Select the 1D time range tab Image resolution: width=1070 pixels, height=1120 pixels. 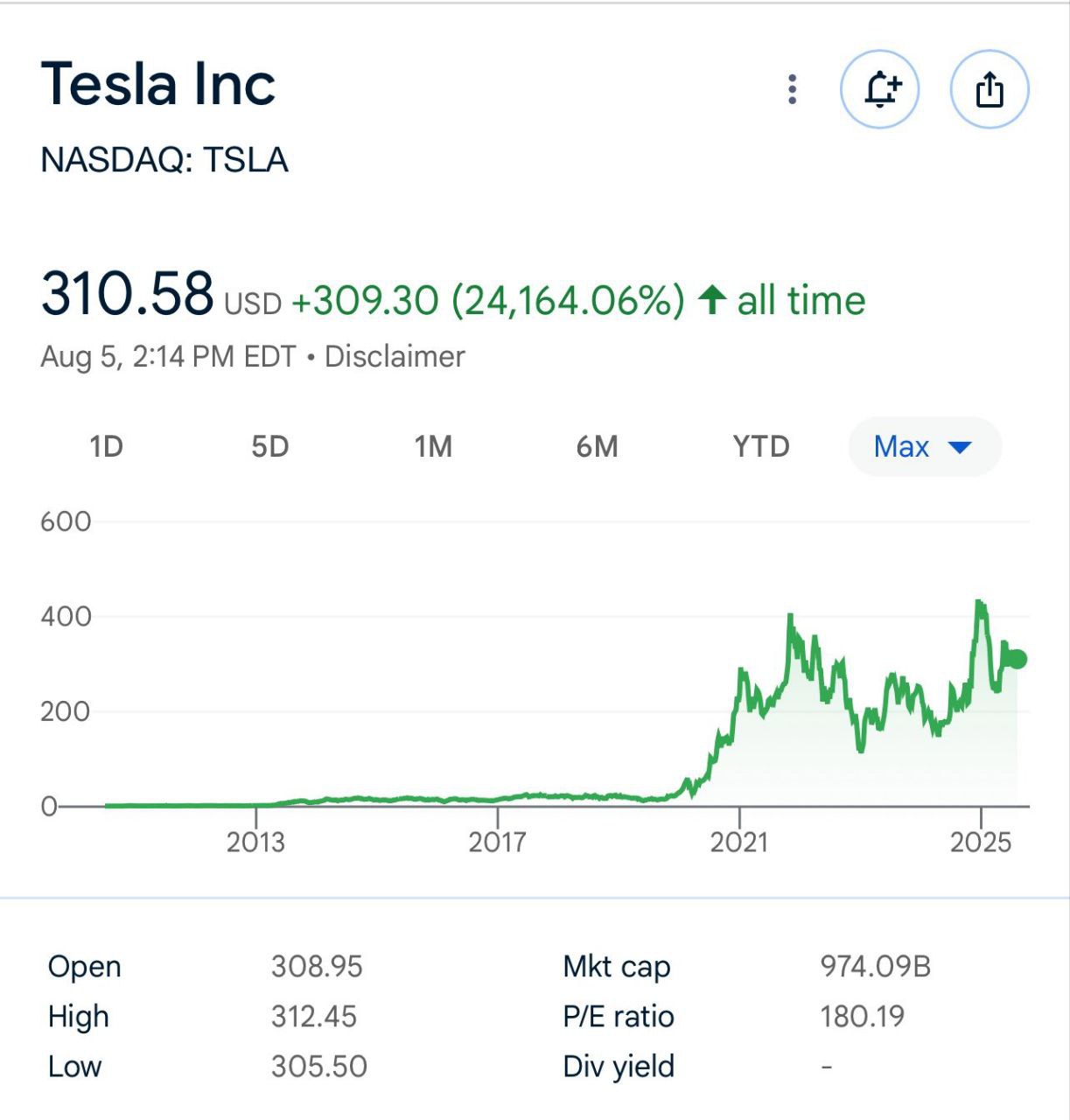coord(106,446)
